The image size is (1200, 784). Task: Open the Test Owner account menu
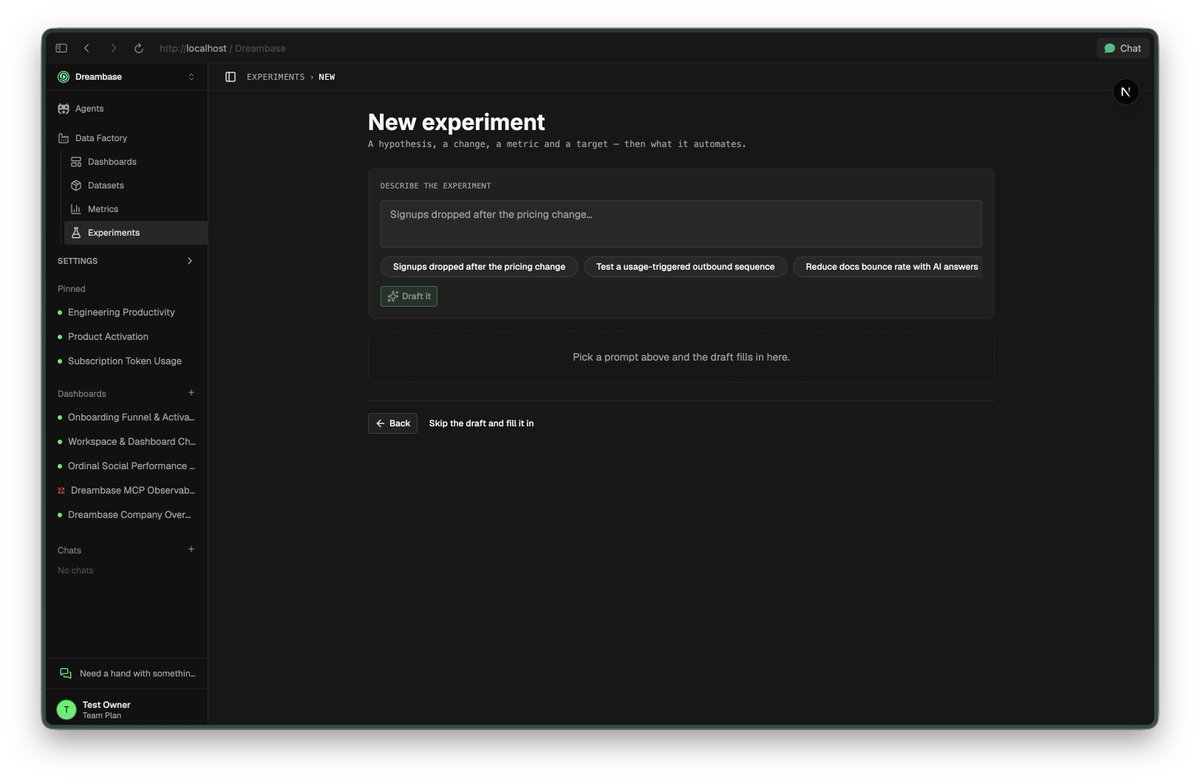coord(127,710)
